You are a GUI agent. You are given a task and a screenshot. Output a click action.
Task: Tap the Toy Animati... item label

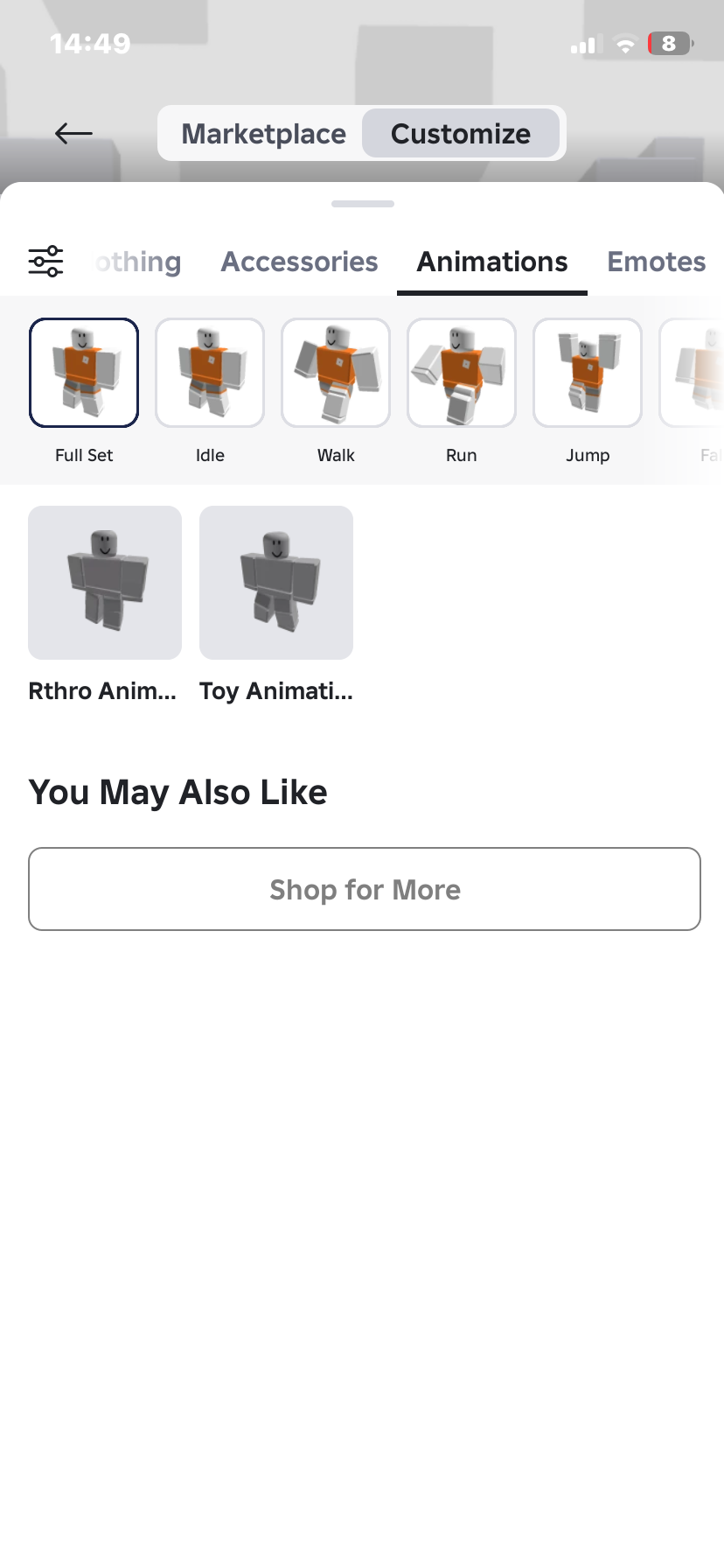pos(276,691)
